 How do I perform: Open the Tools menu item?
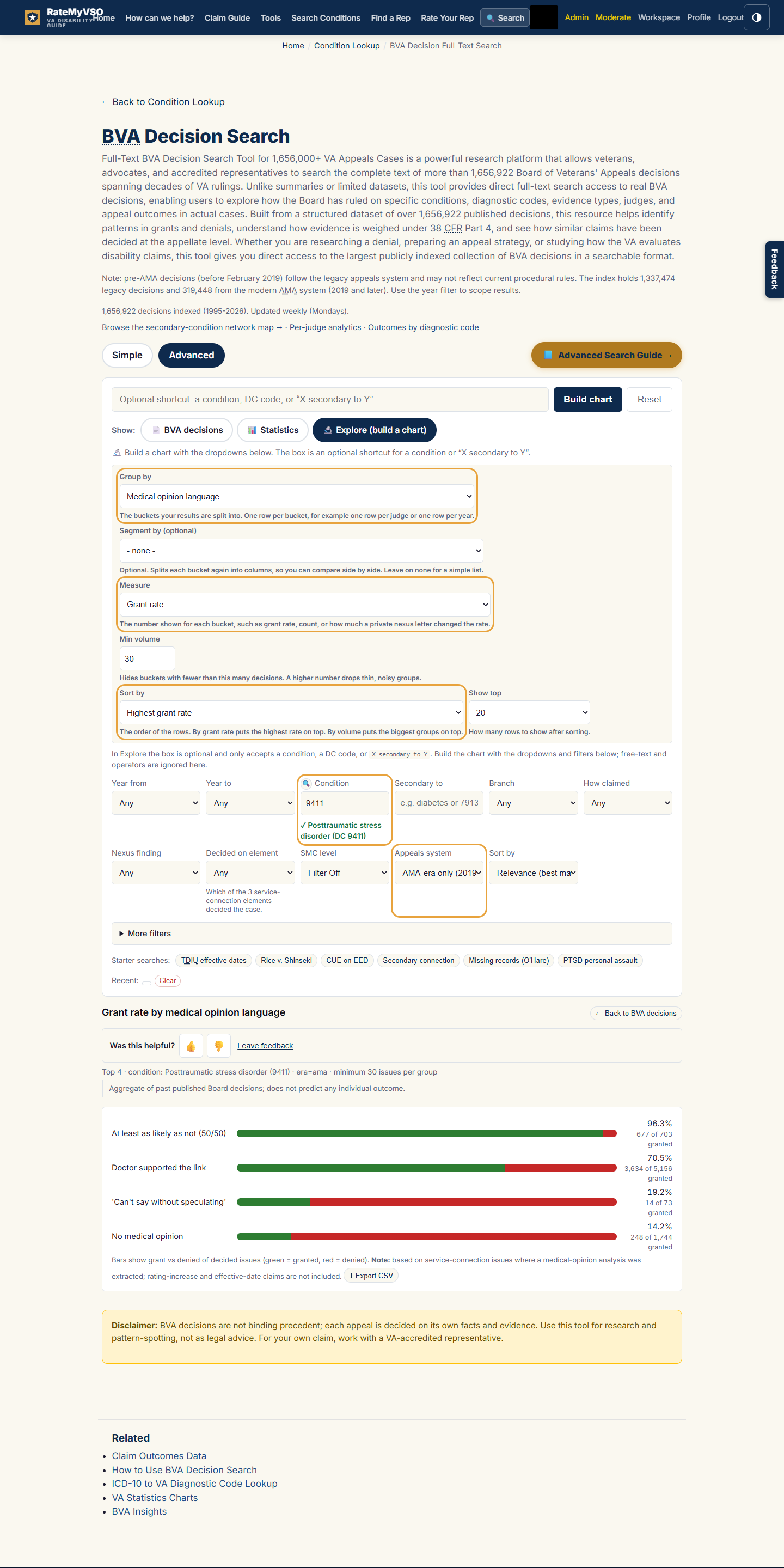(x=271, y=17)
